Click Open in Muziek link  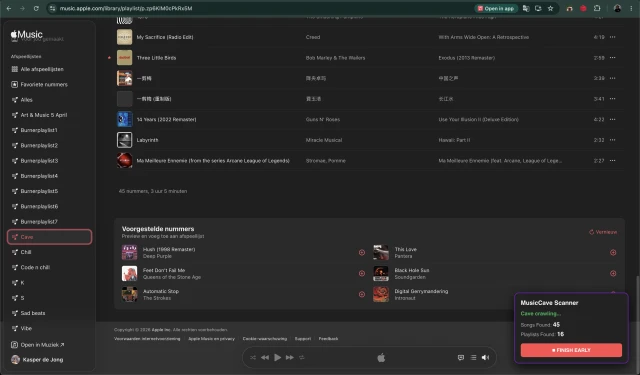[42, 345]
